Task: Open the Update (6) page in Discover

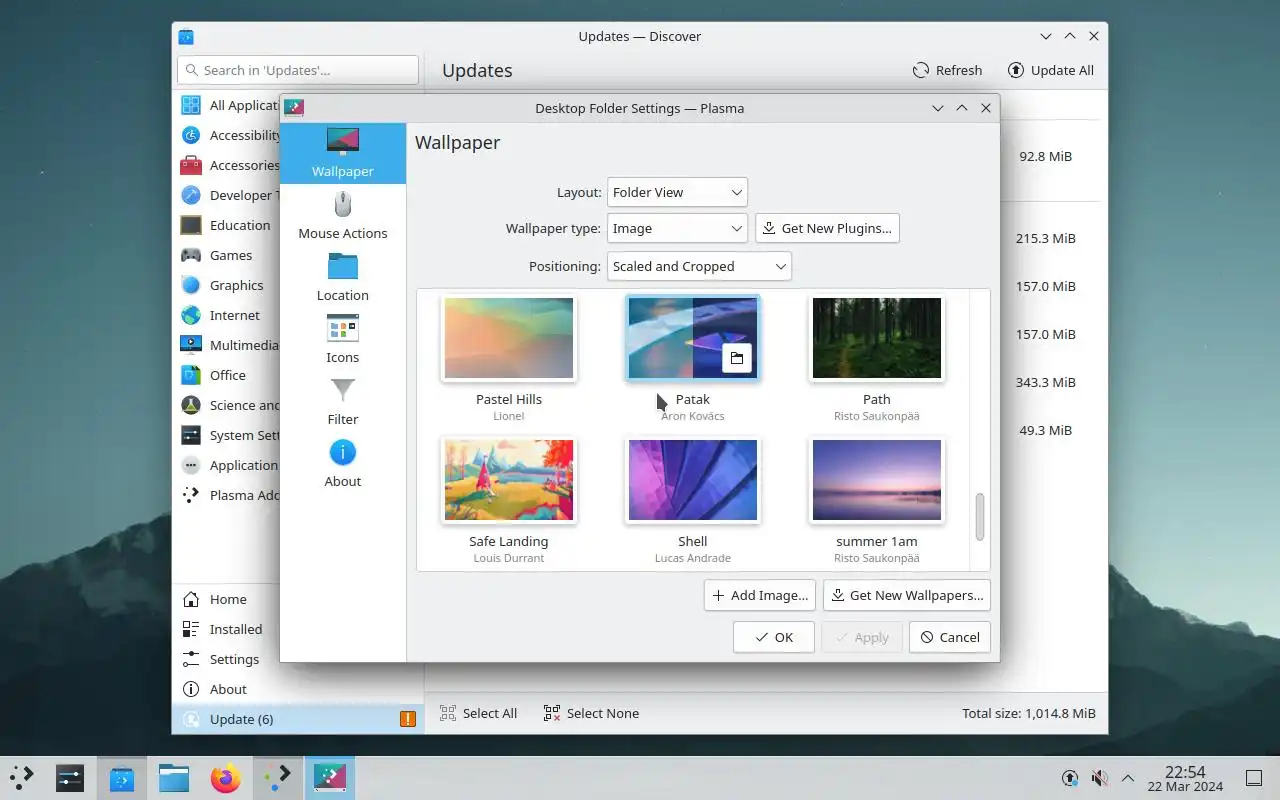Action: (x=298, y=719)
